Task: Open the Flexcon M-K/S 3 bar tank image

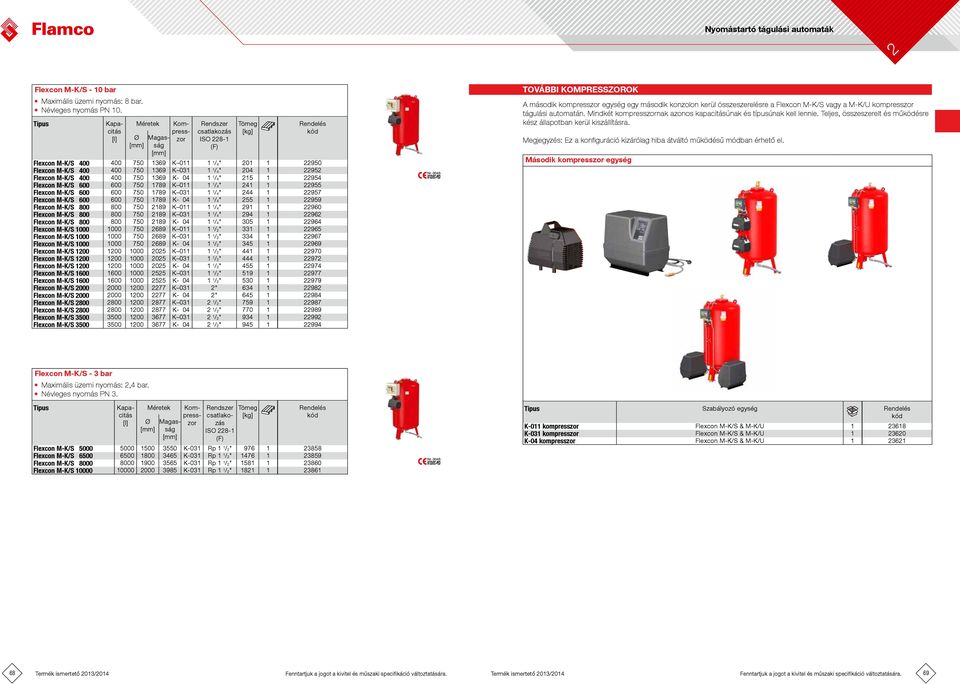Action: pos(403,408)
